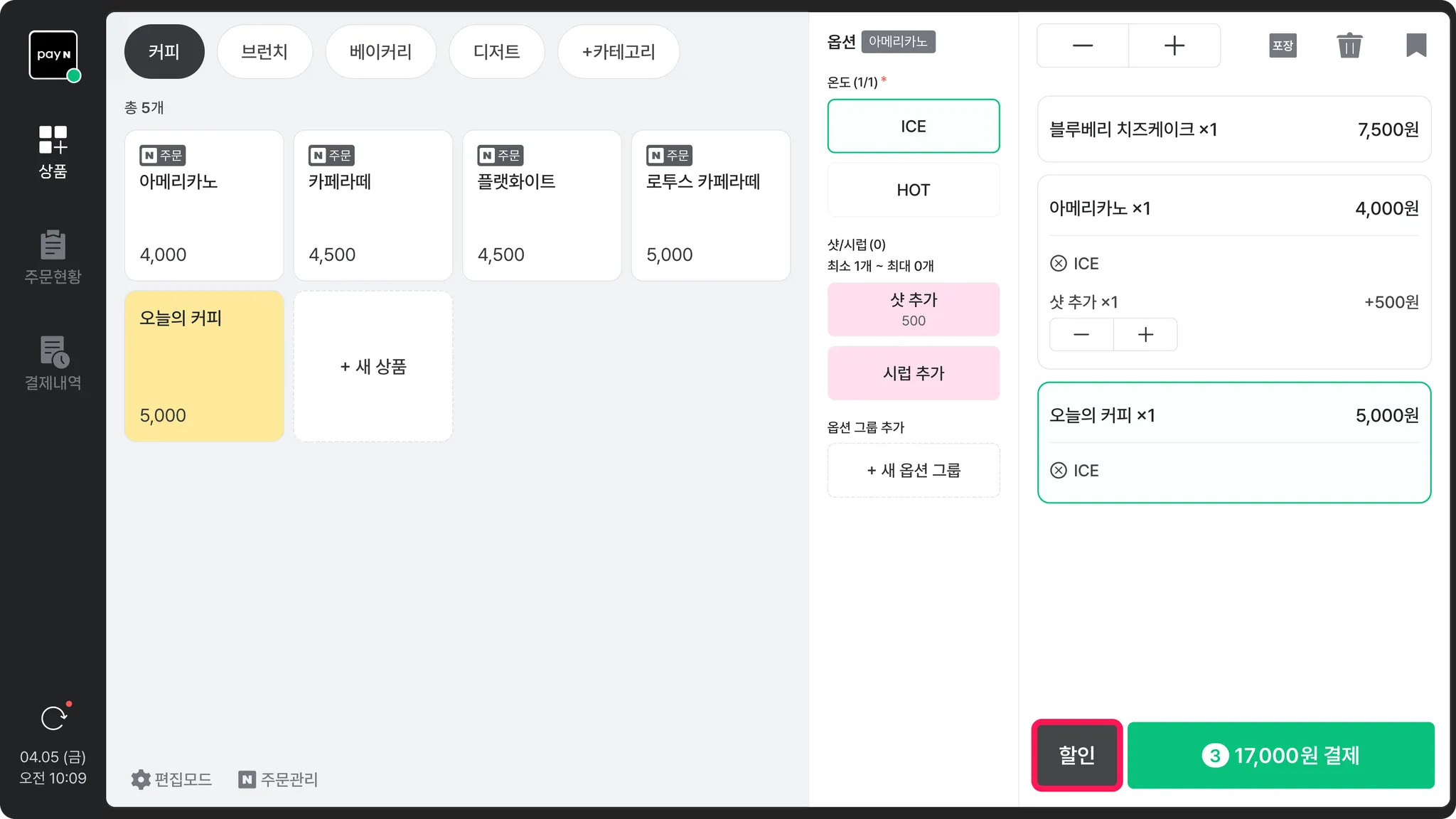The width and height of the screenshot is (1456, 819).
Task: Select the HOT temperature option
Action: point(913,191)
